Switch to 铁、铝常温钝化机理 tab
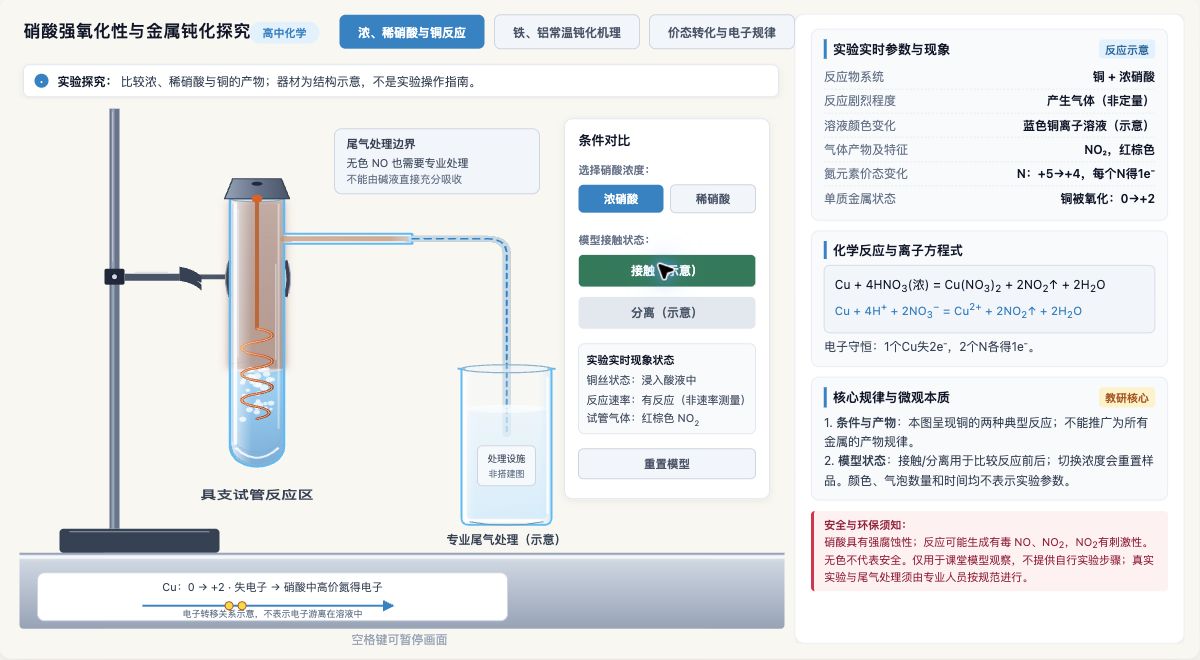Screen dimensions: 1200x660 pyautogui.click(x=567, y=32)
